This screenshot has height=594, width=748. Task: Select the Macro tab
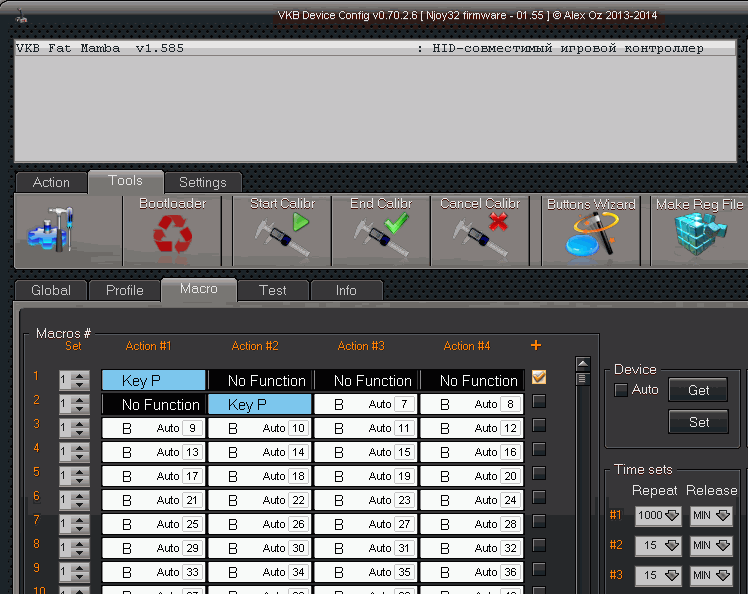[x=199, y=289]
